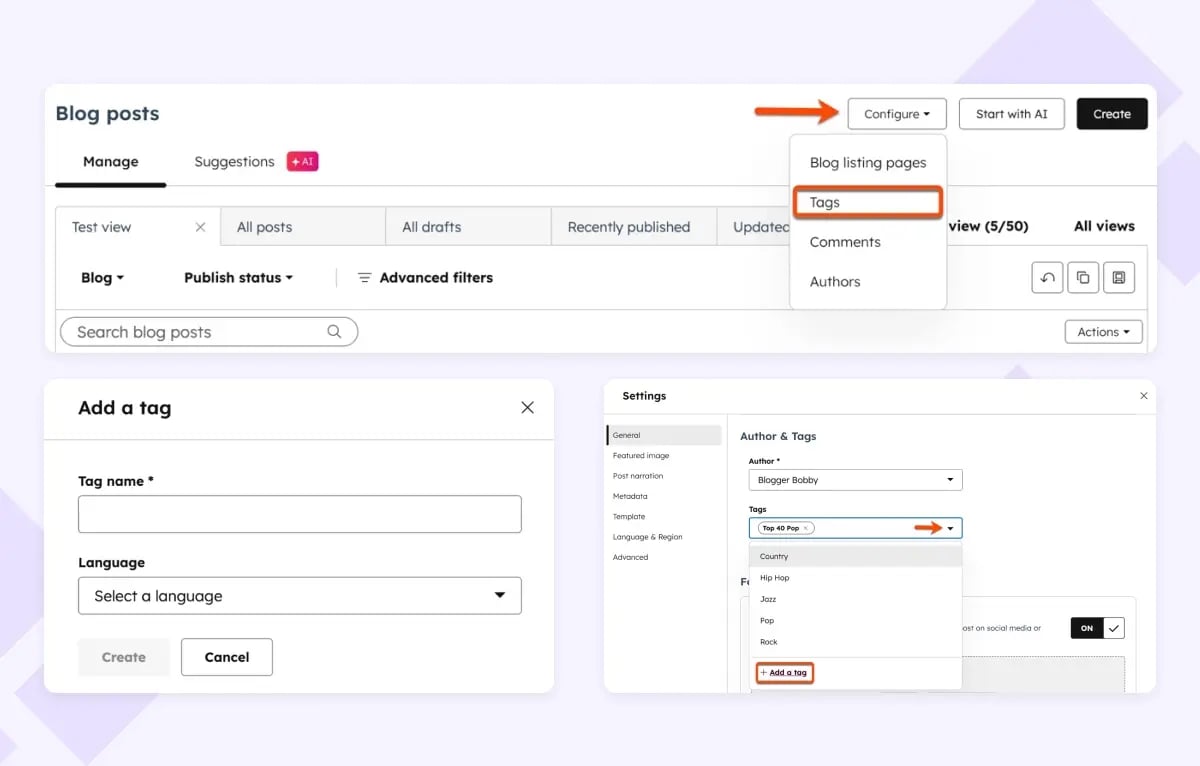
Task: Remove the Top 40 Pop tag chip
Action: click(x=806, y=527)
